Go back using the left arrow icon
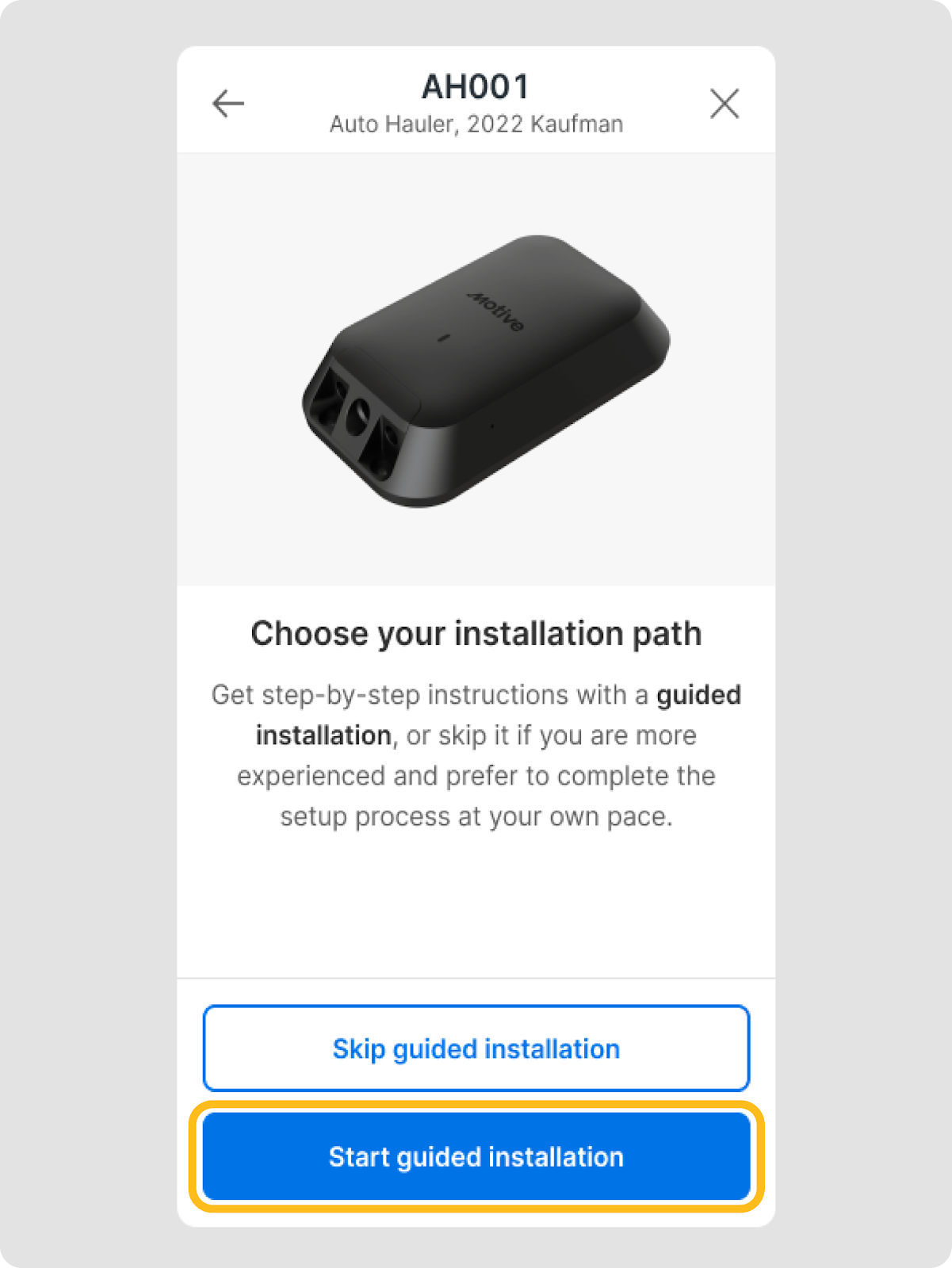952x1268 pixels. tap(228, 104)
